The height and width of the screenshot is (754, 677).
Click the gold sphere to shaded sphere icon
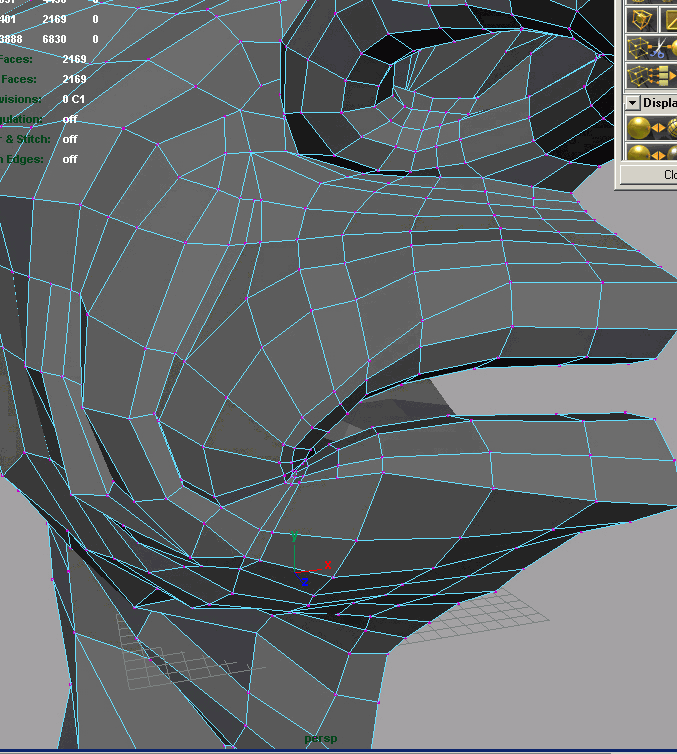pyautogui.click(x=650, y=154)
